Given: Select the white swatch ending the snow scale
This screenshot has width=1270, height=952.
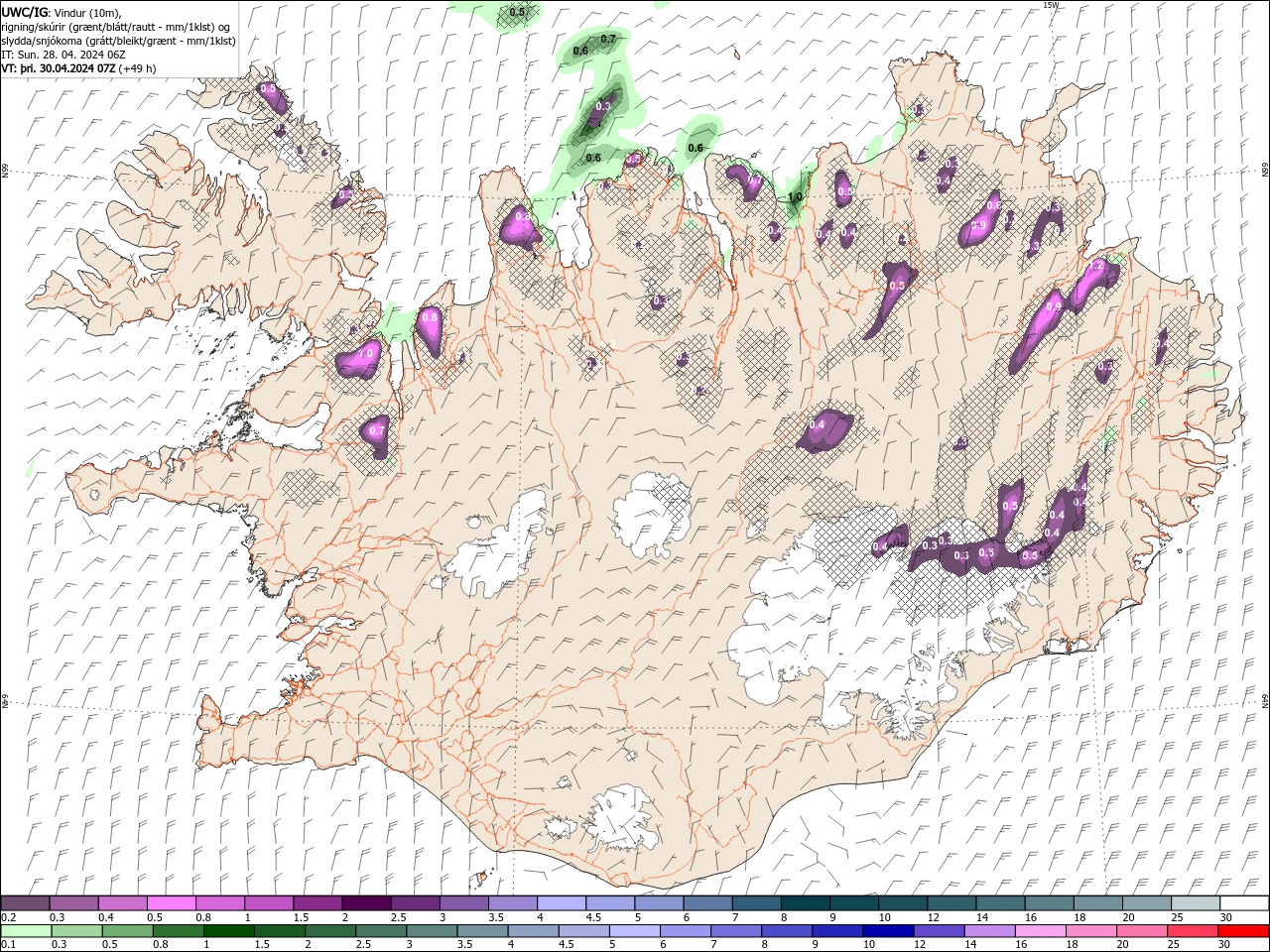Looking at the screenshot, I should pos(1244,903).
